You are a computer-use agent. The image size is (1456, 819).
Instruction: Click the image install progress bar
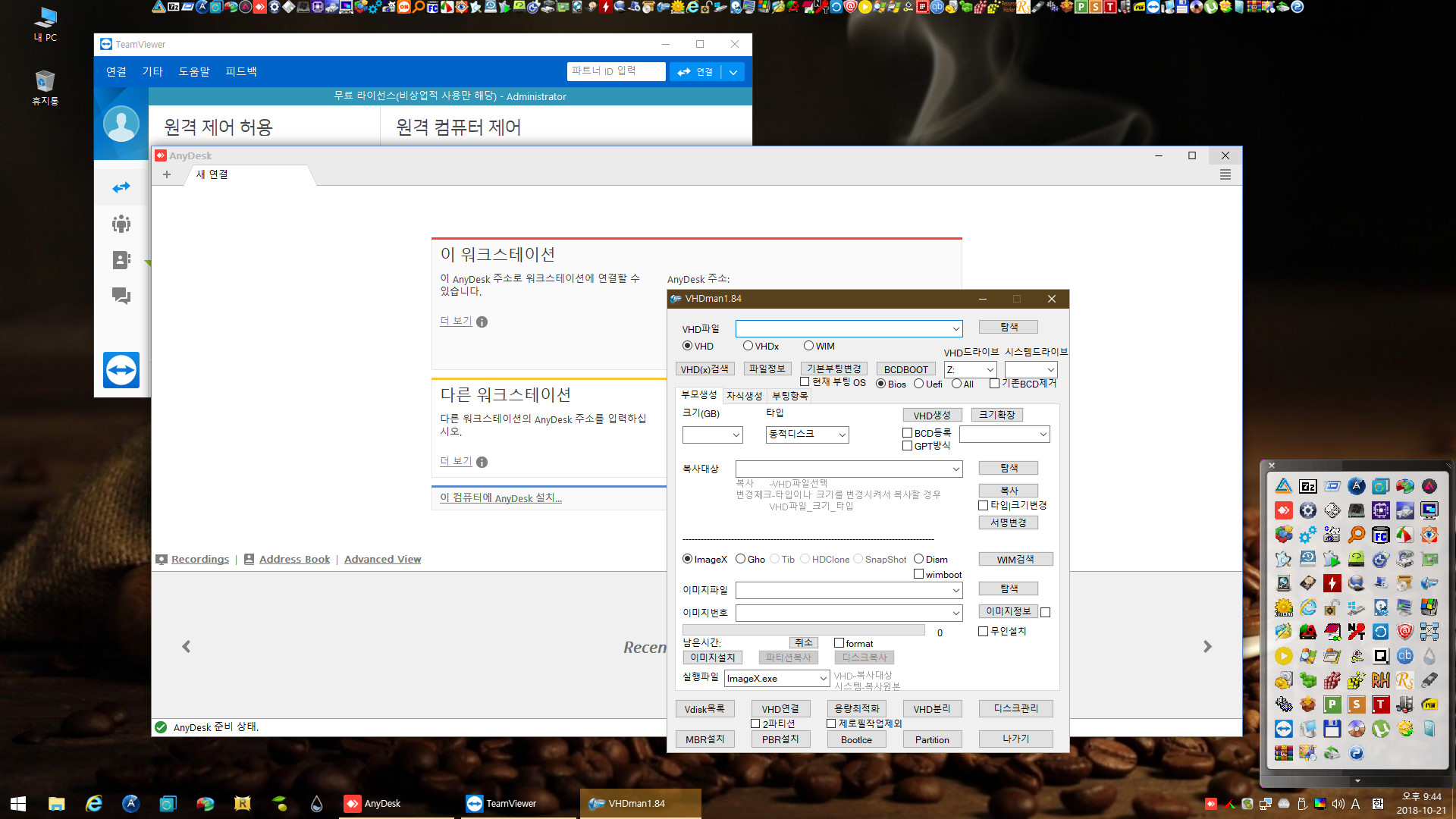click(803, 630)
